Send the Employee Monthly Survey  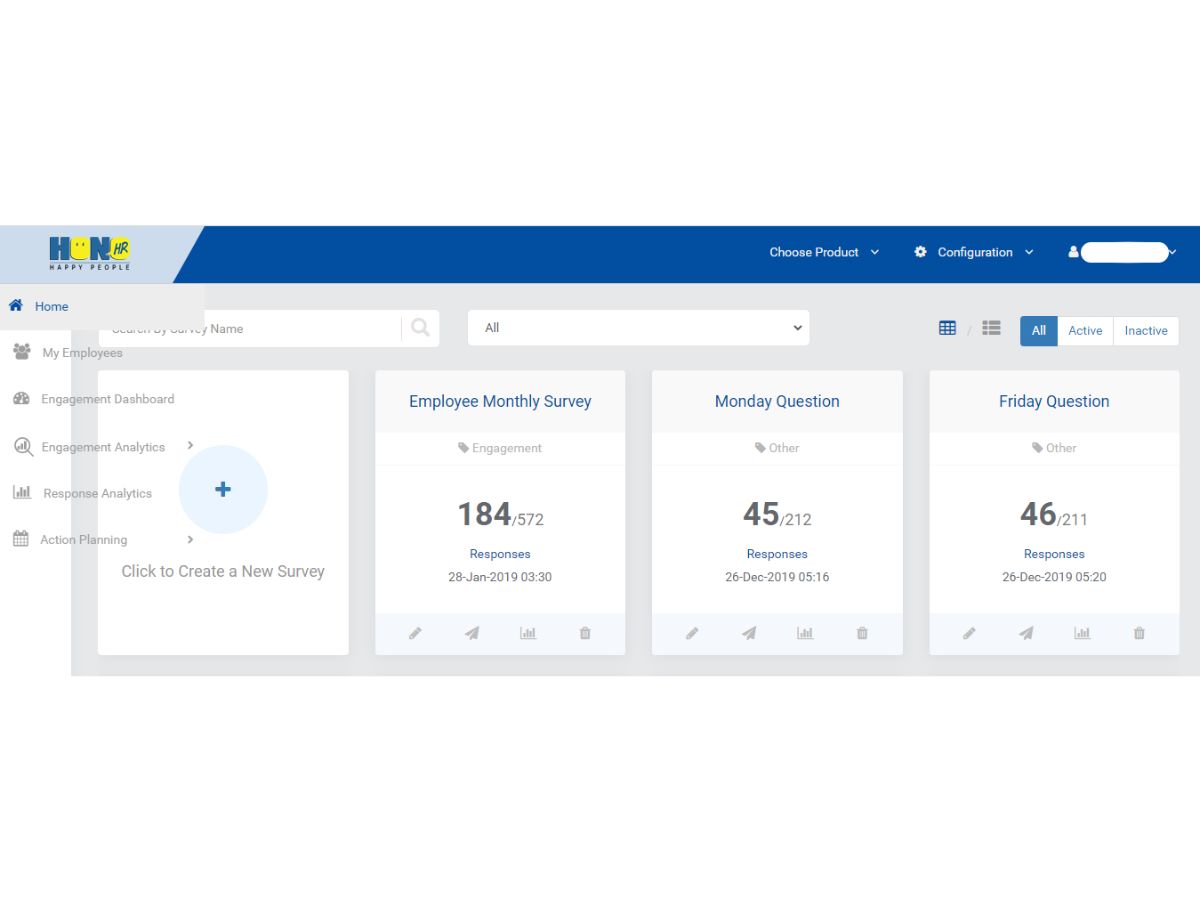point(472,633)
